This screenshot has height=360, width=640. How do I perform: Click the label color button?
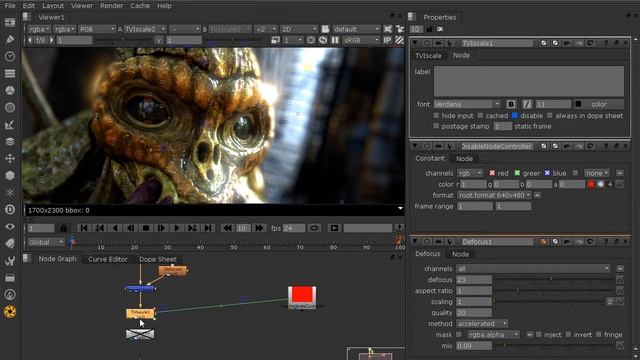point(599,104)
